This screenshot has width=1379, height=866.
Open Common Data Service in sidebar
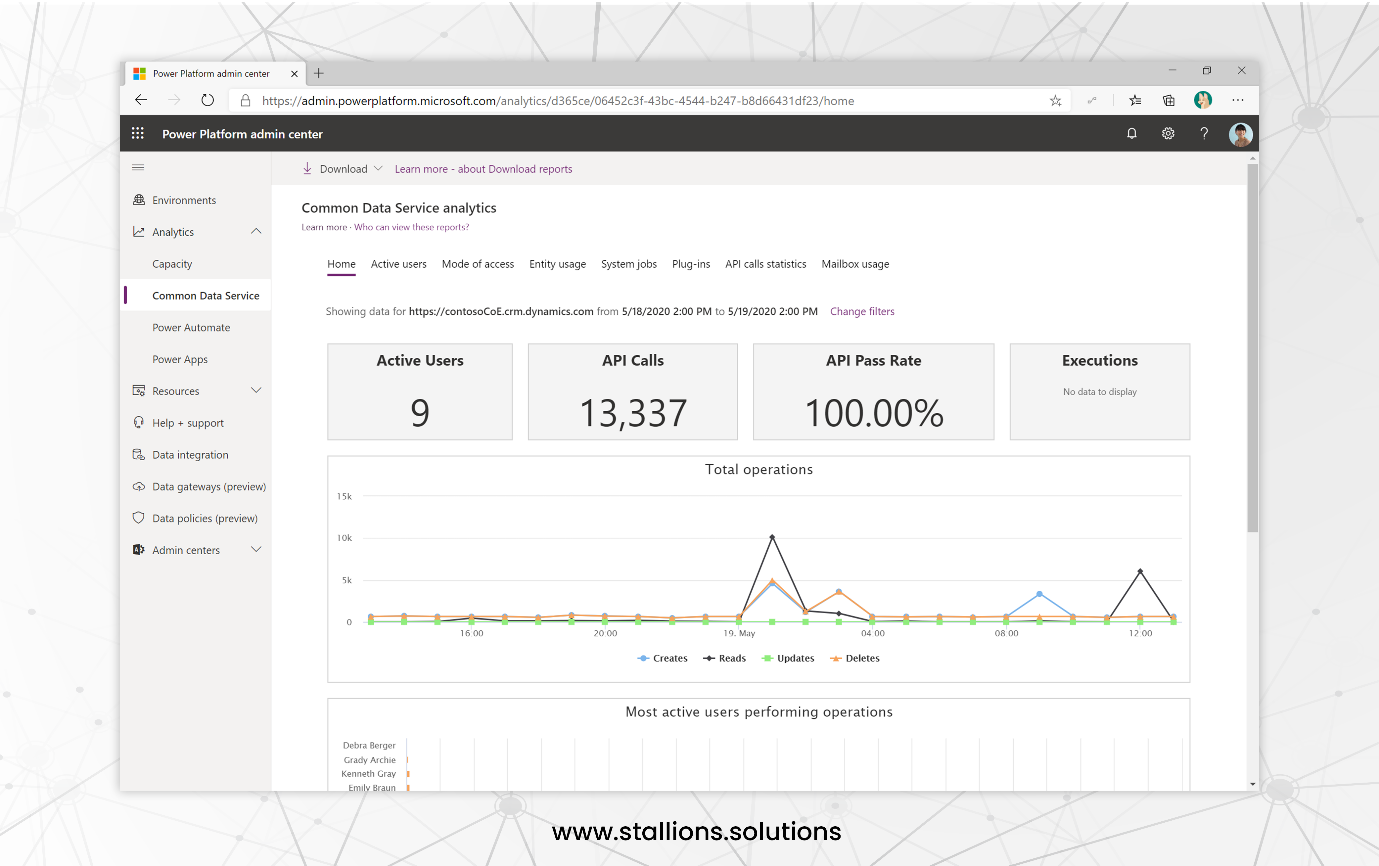206,296
